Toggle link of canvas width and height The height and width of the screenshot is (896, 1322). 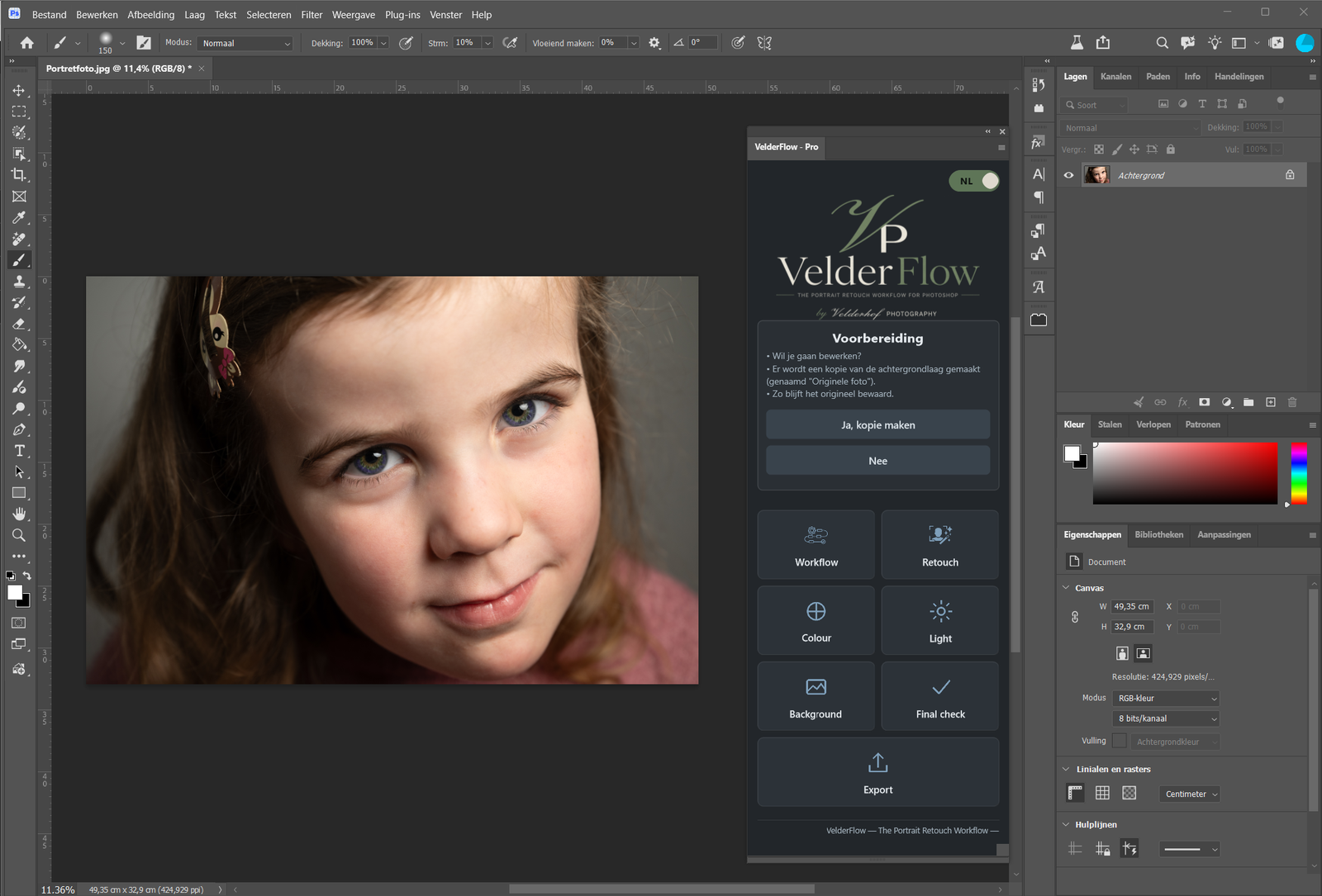point(1075,617)
